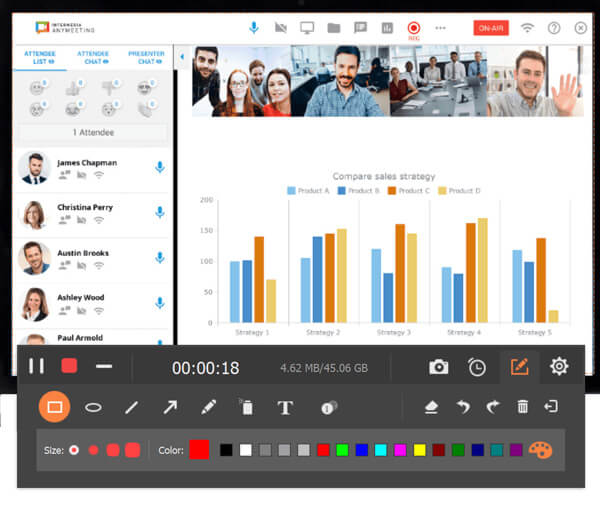Open the more options ellipsis menu
Viewport: 600px width, 505px height.
440,28
